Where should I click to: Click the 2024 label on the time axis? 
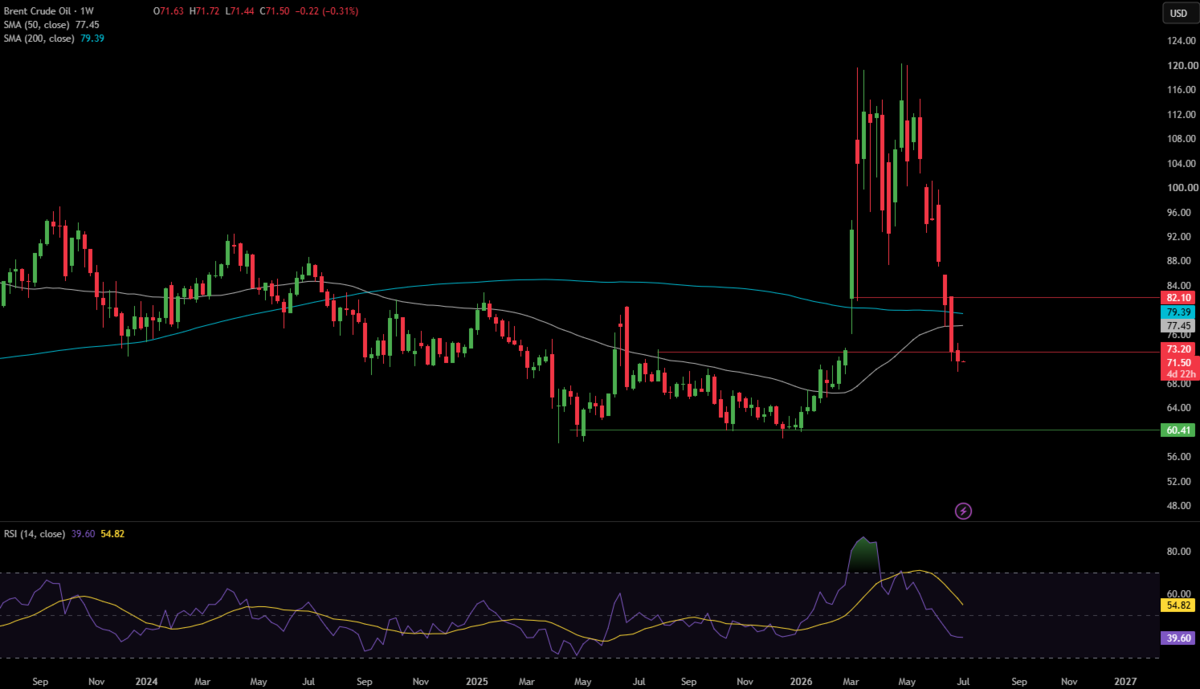pyautogui.click(x=147, y=680)
